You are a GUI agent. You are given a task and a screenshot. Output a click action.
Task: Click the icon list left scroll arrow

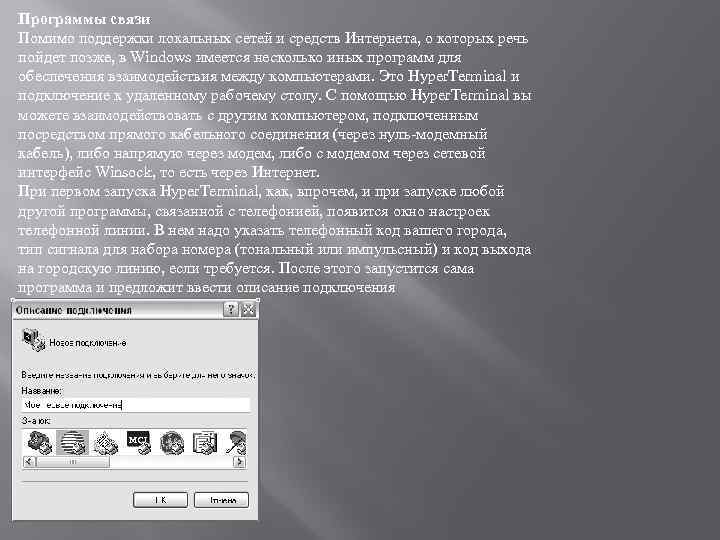point(29,461)
